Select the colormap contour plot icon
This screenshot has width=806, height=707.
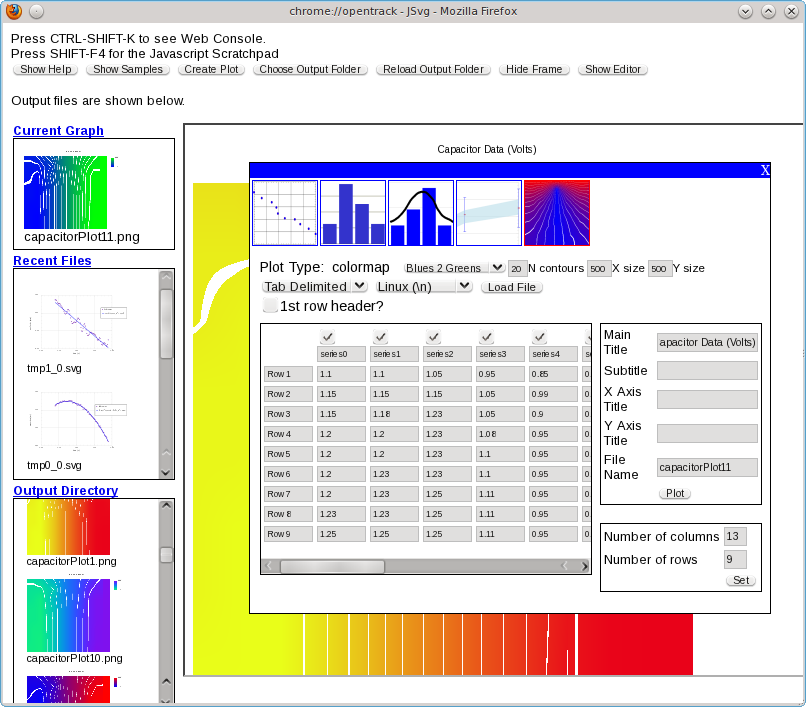pyautogui.click(x=557, y=213)
